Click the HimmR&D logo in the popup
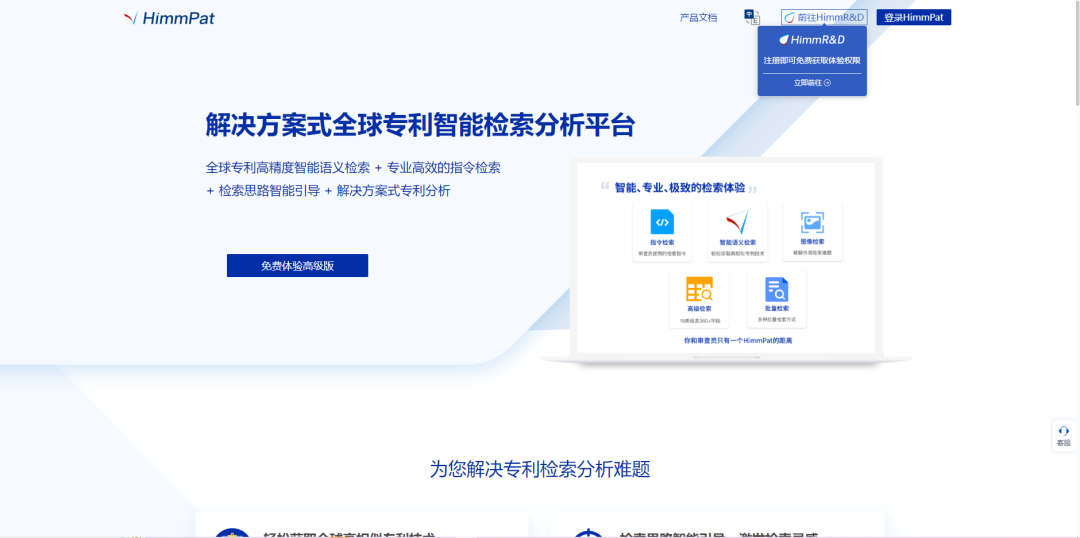The width and height of the screenshot is (1080, 538). pos(812,40)
